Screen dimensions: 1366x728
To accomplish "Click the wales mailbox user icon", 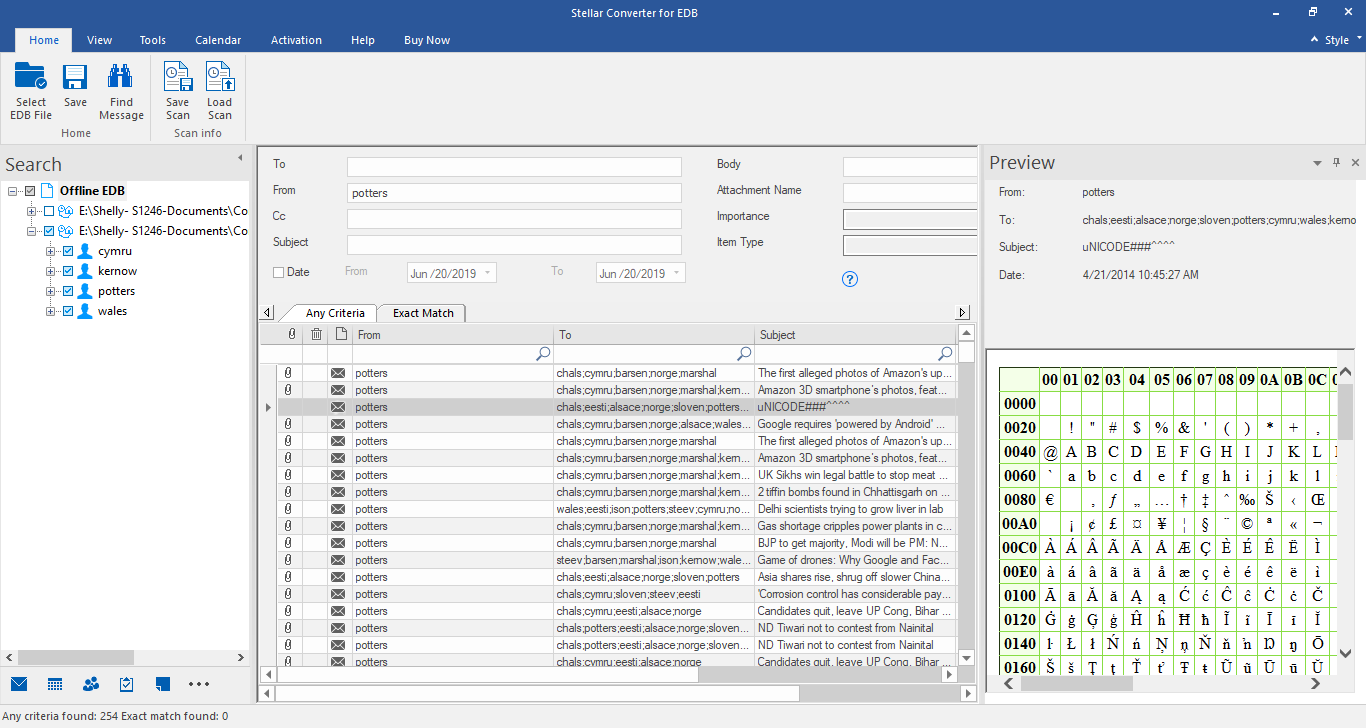I will (x=85, y=311).
